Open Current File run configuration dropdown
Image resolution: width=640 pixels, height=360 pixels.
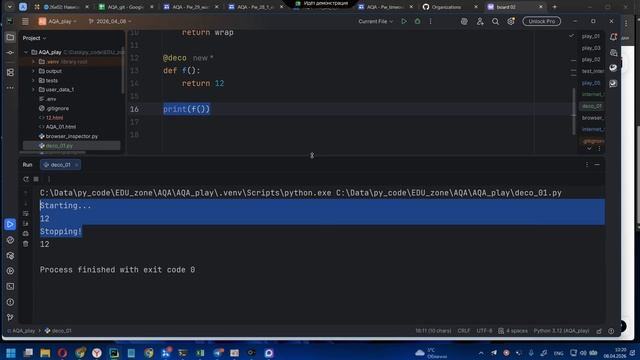[376, 21]
